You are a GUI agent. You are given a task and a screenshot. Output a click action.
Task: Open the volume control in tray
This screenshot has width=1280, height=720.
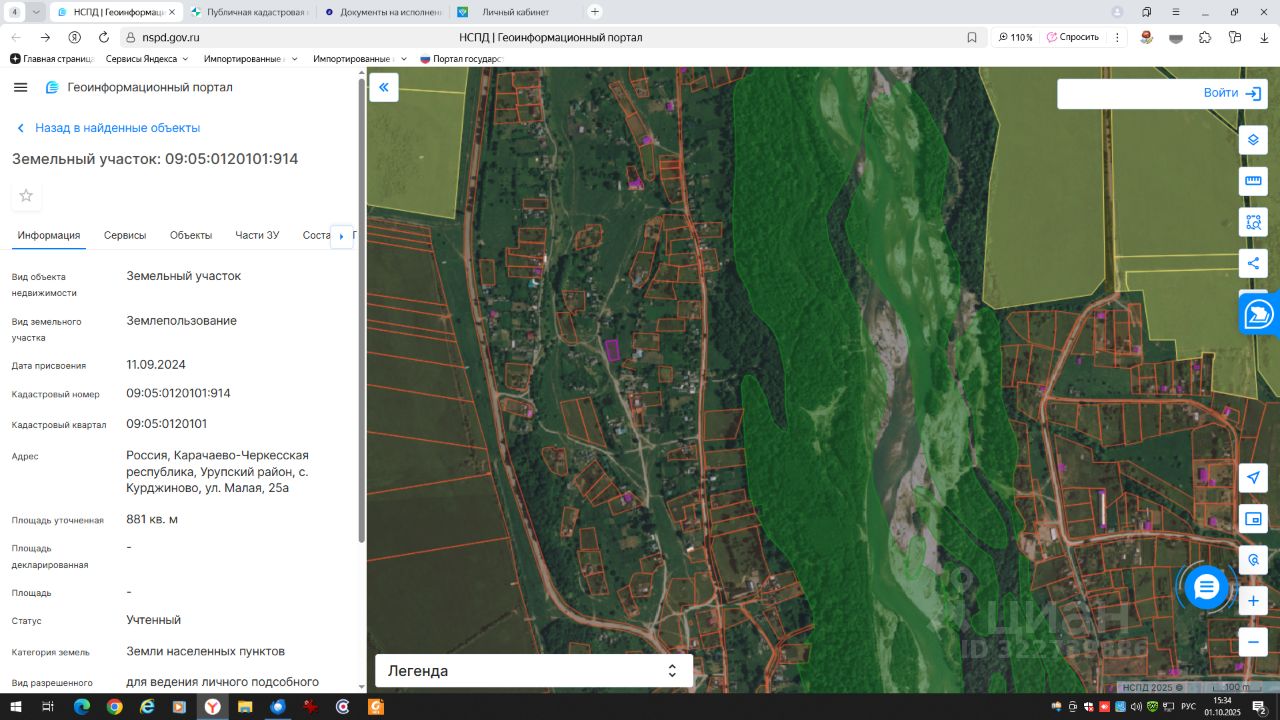click(1136, 706)
